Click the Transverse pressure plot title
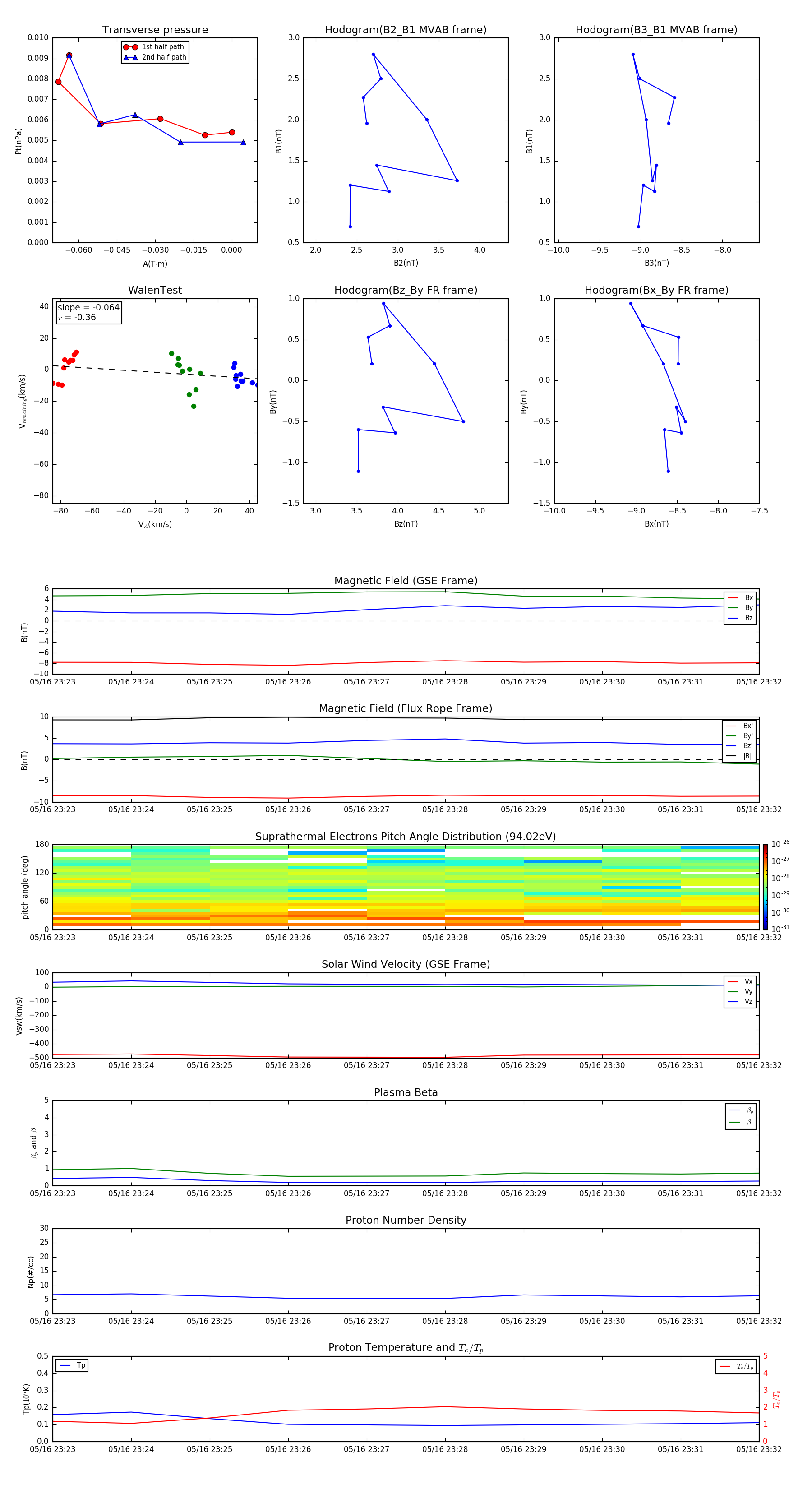The width and height of the screenshot is (812, 1489). 155,30
